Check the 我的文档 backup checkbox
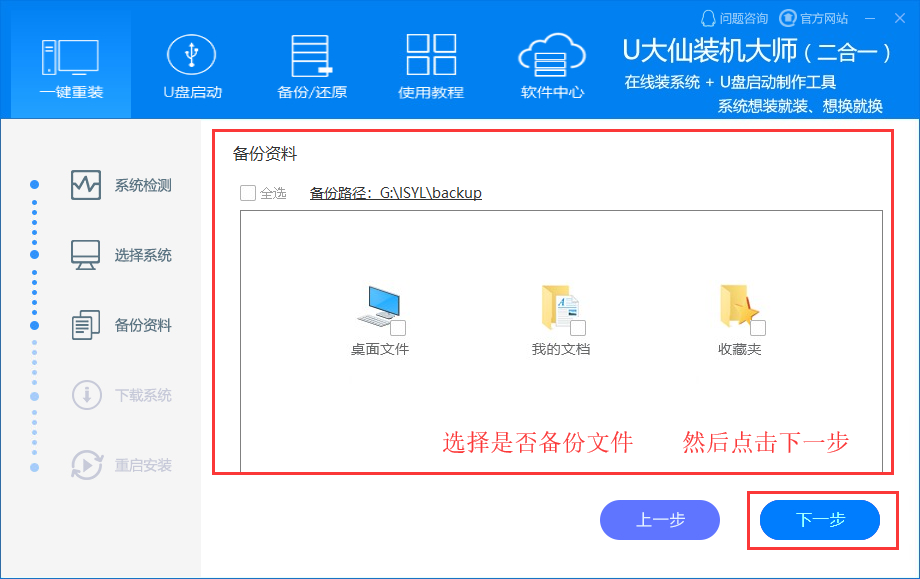 (x=578, y=327)
